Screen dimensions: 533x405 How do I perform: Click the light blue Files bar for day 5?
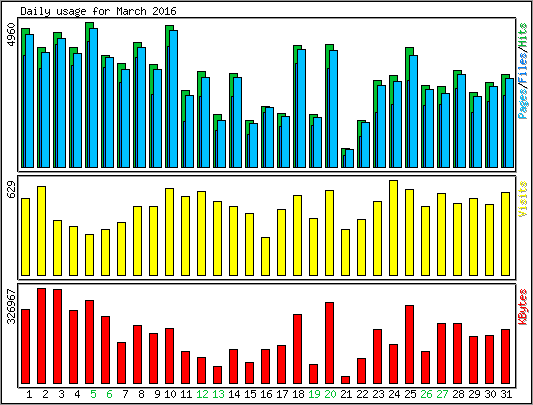point(93,98)
